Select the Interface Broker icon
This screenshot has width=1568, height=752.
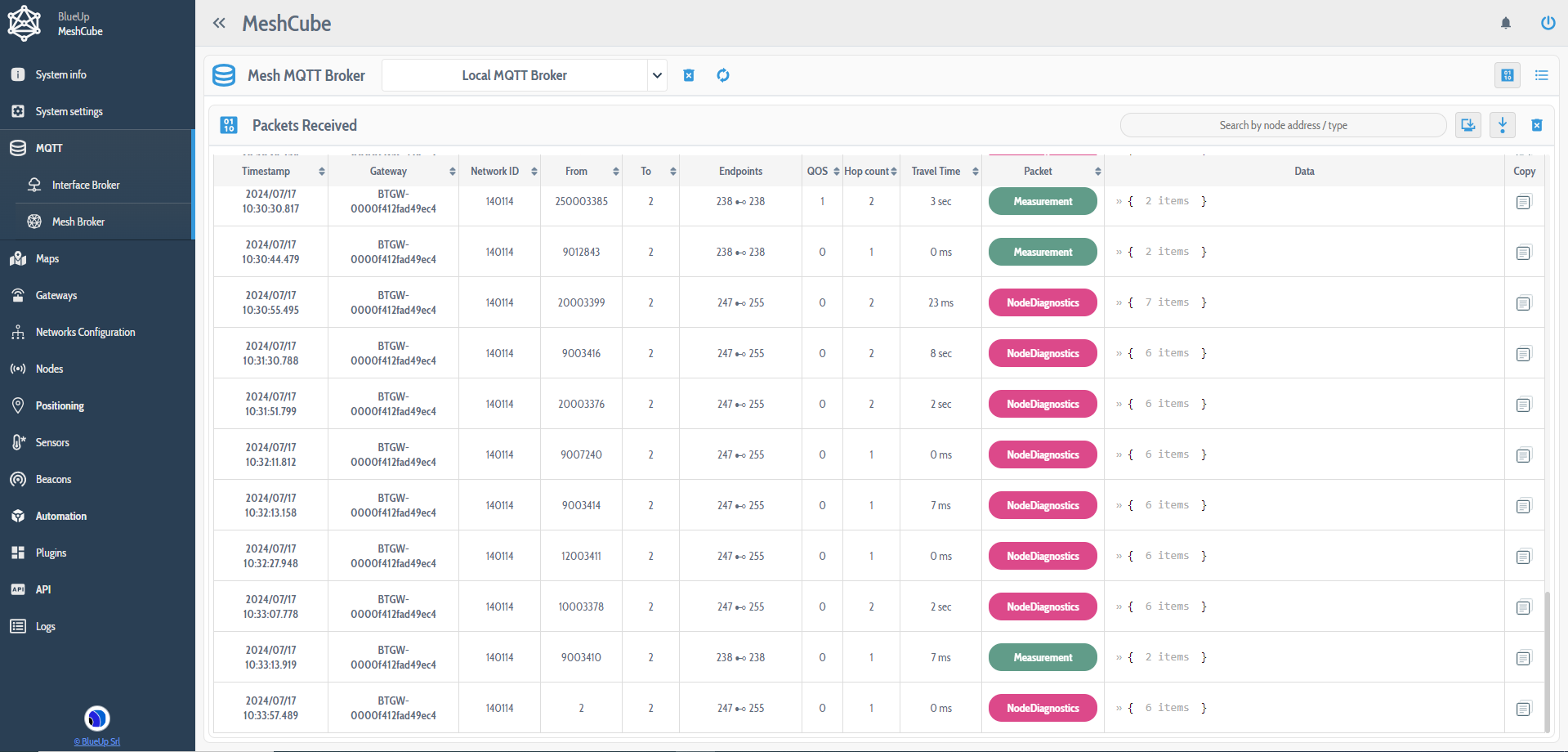34,185
